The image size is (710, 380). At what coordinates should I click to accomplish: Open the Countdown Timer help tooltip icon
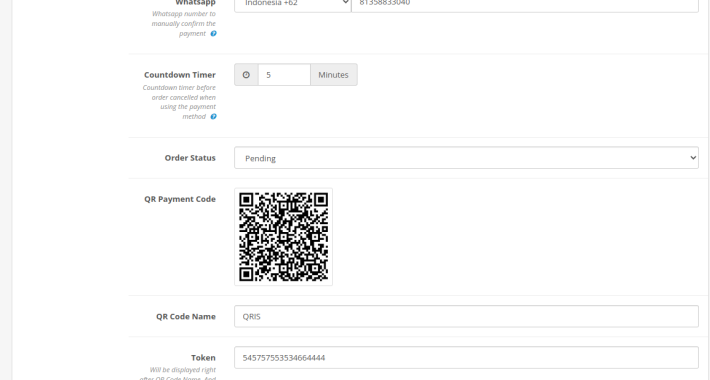pyautogui.click(x=213, y=116)
